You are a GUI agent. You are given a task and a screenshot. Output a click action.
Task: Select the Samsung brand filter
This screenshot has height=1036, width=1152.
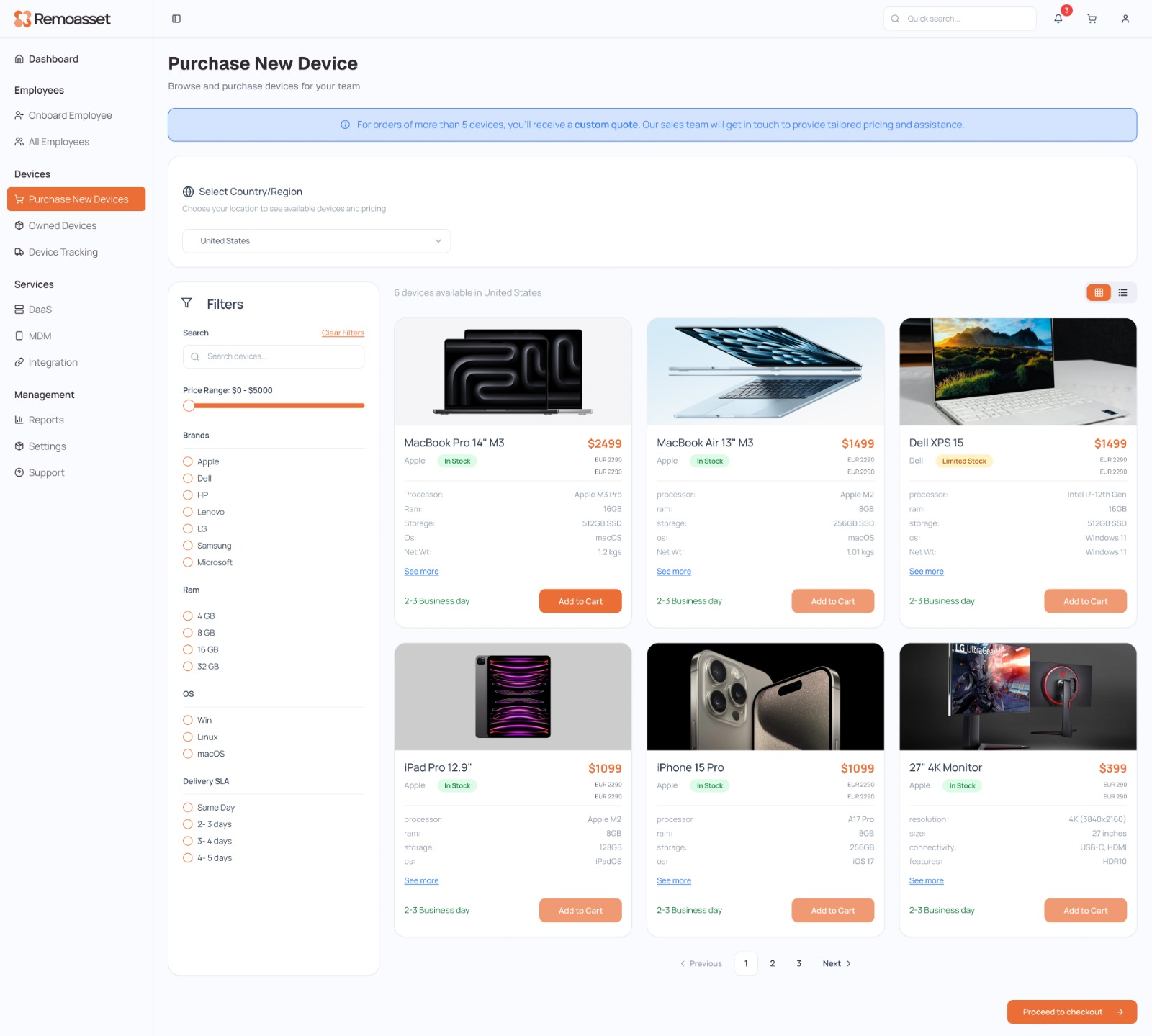coord(188,546)
